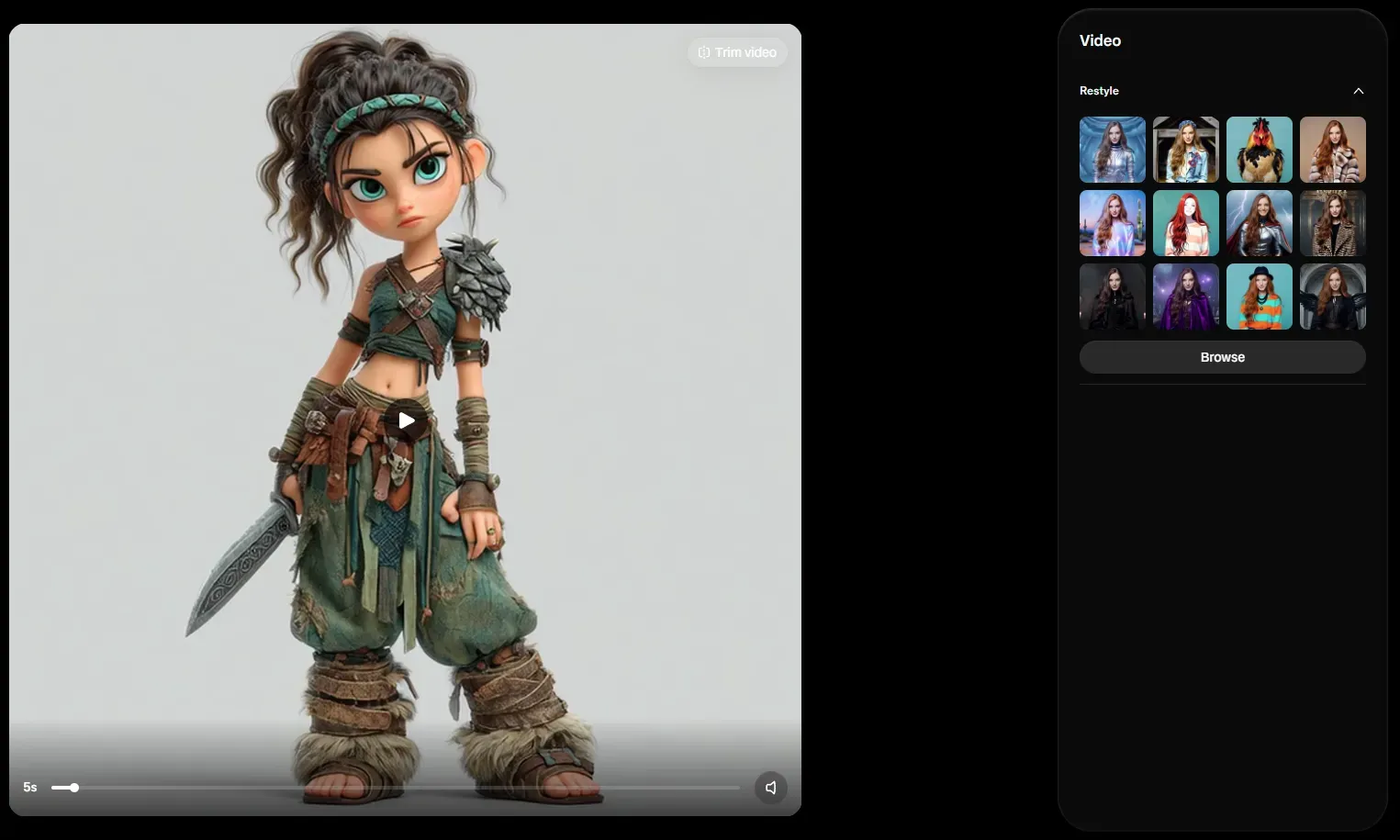Pick the fur coat restyle thumbnail
This screenshot has height=840, width=1400.
pos(1332,150)
